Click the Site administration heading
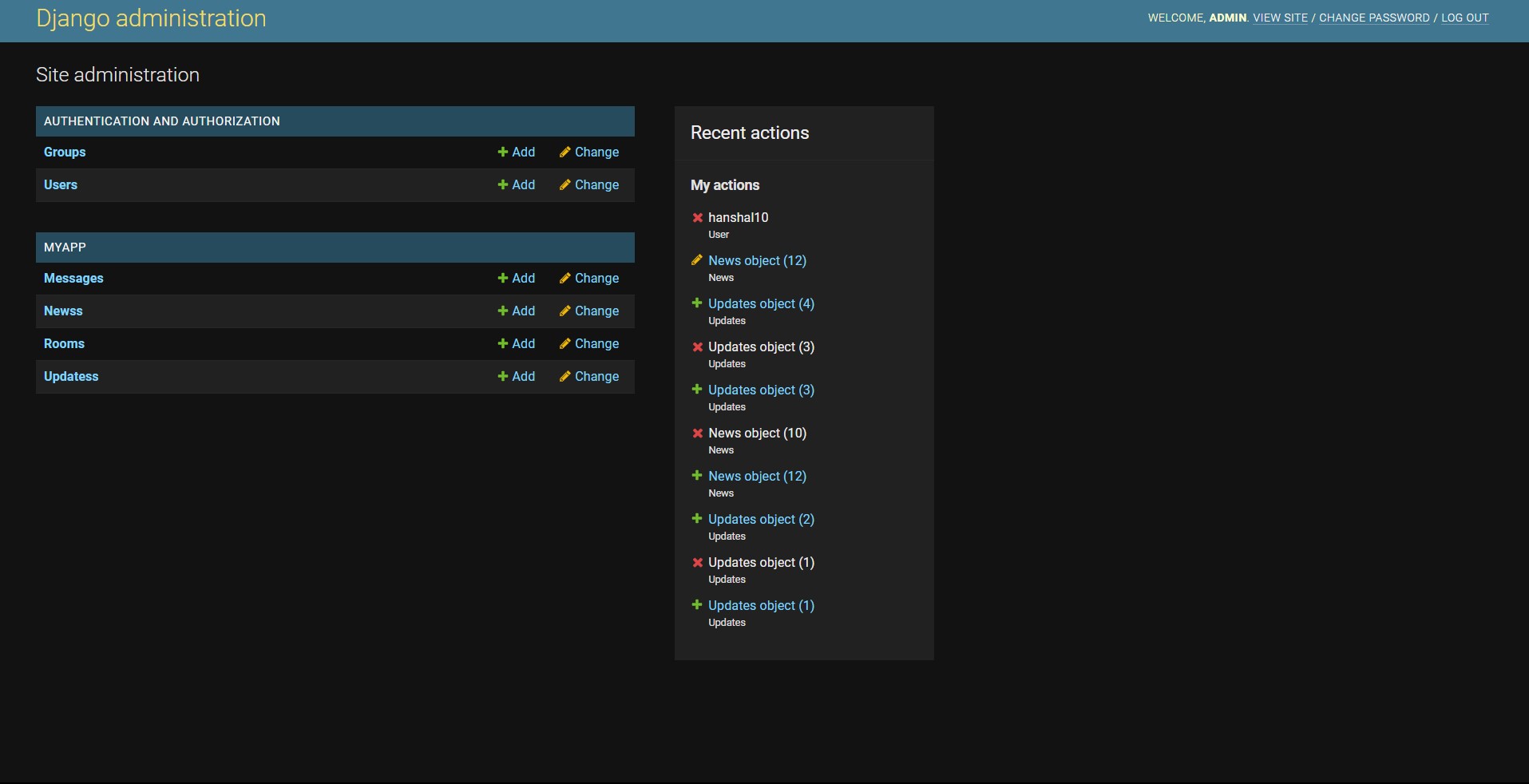Screen dimensions: 1529x784 click(117, 74)
